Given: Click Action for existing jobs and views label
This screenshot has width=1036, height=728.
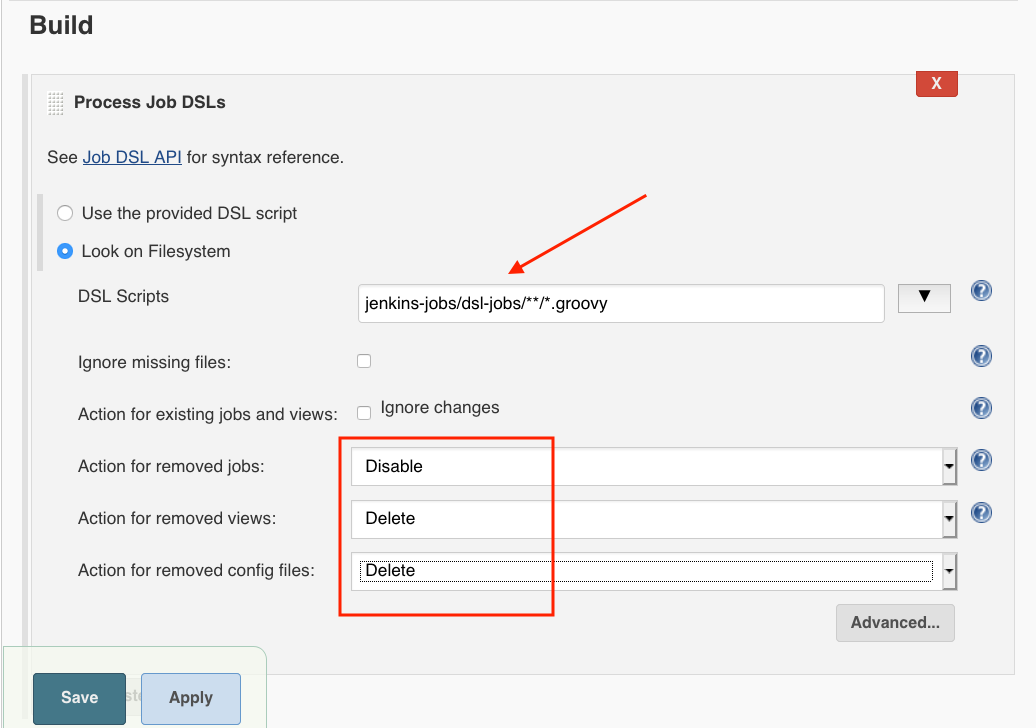Looking at the screenshot, I should coord(207,414).
